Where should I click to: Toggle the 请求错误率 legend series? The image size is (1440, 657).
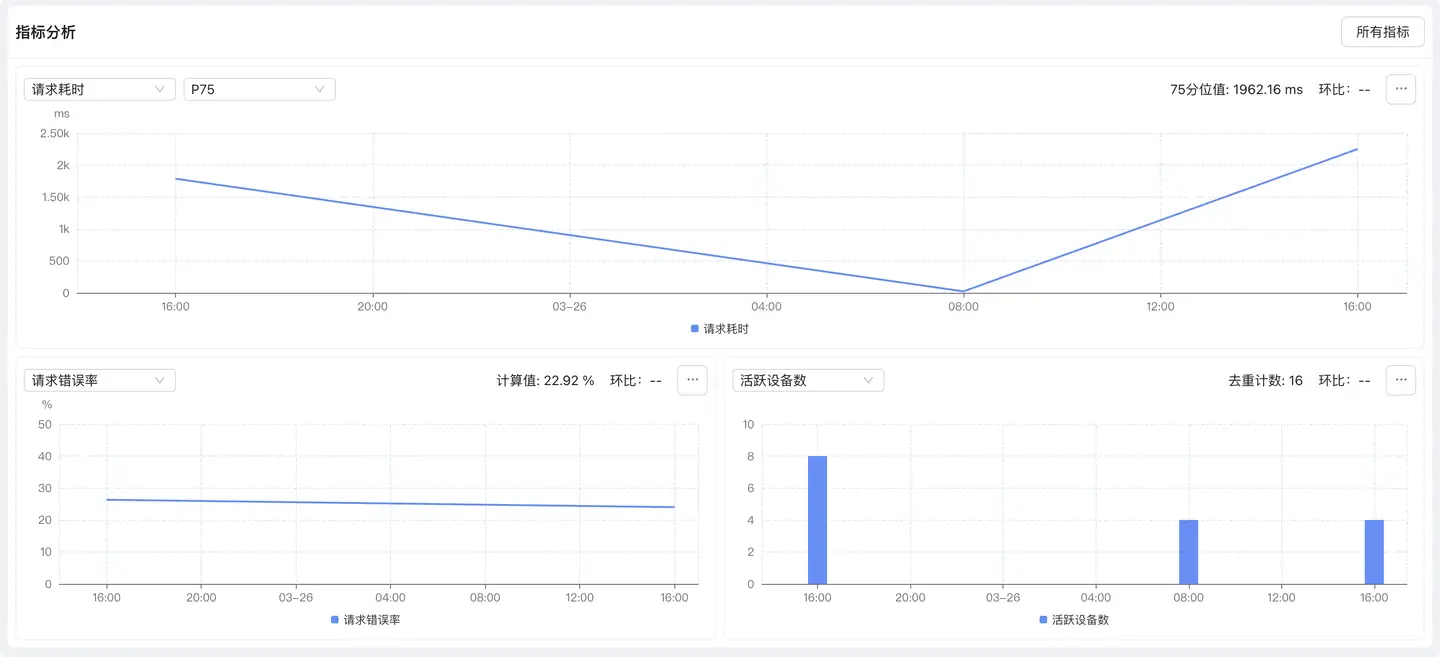tap(371, 619)
